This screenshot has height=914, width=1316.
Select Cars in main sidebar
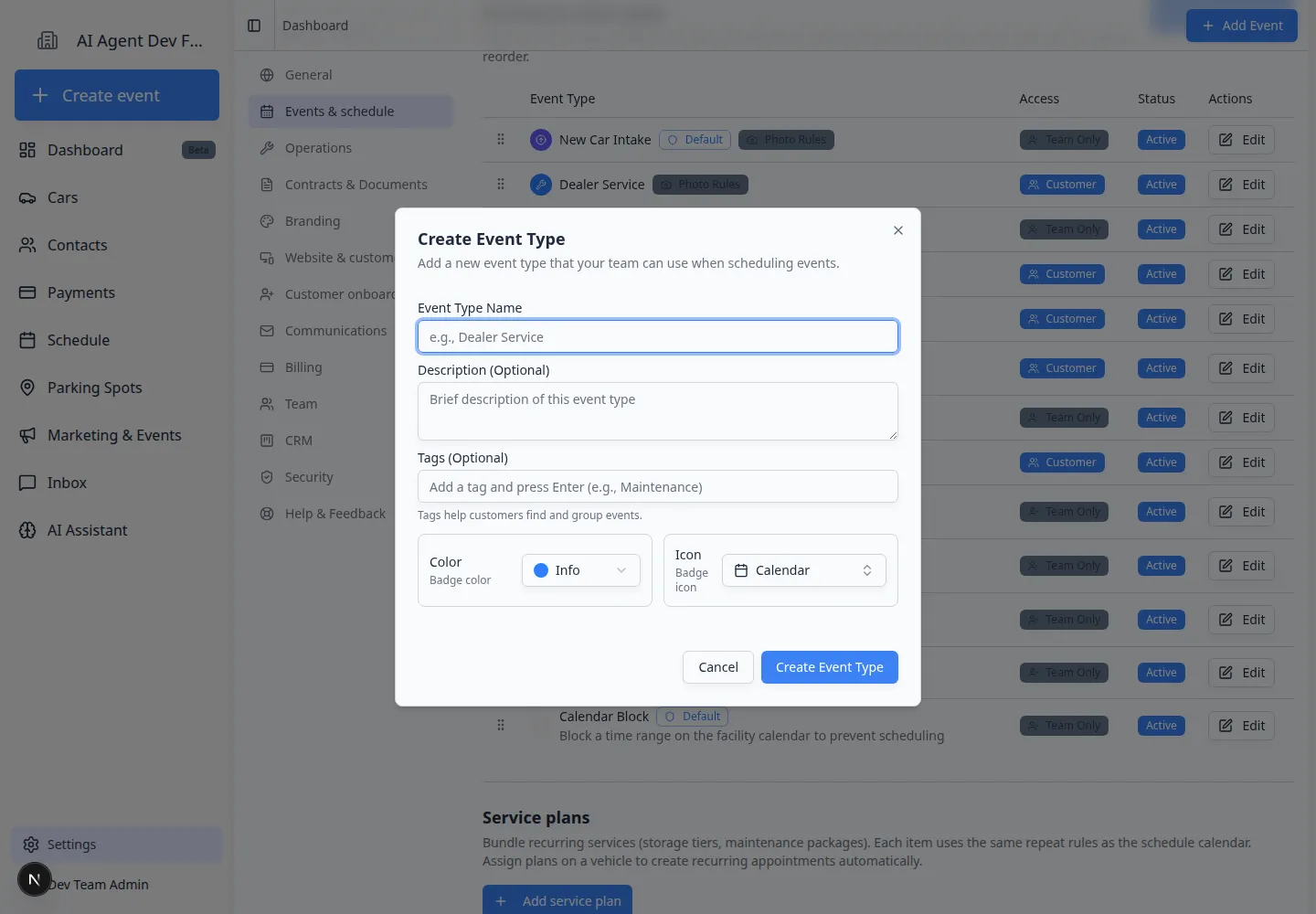pos(117,197)
